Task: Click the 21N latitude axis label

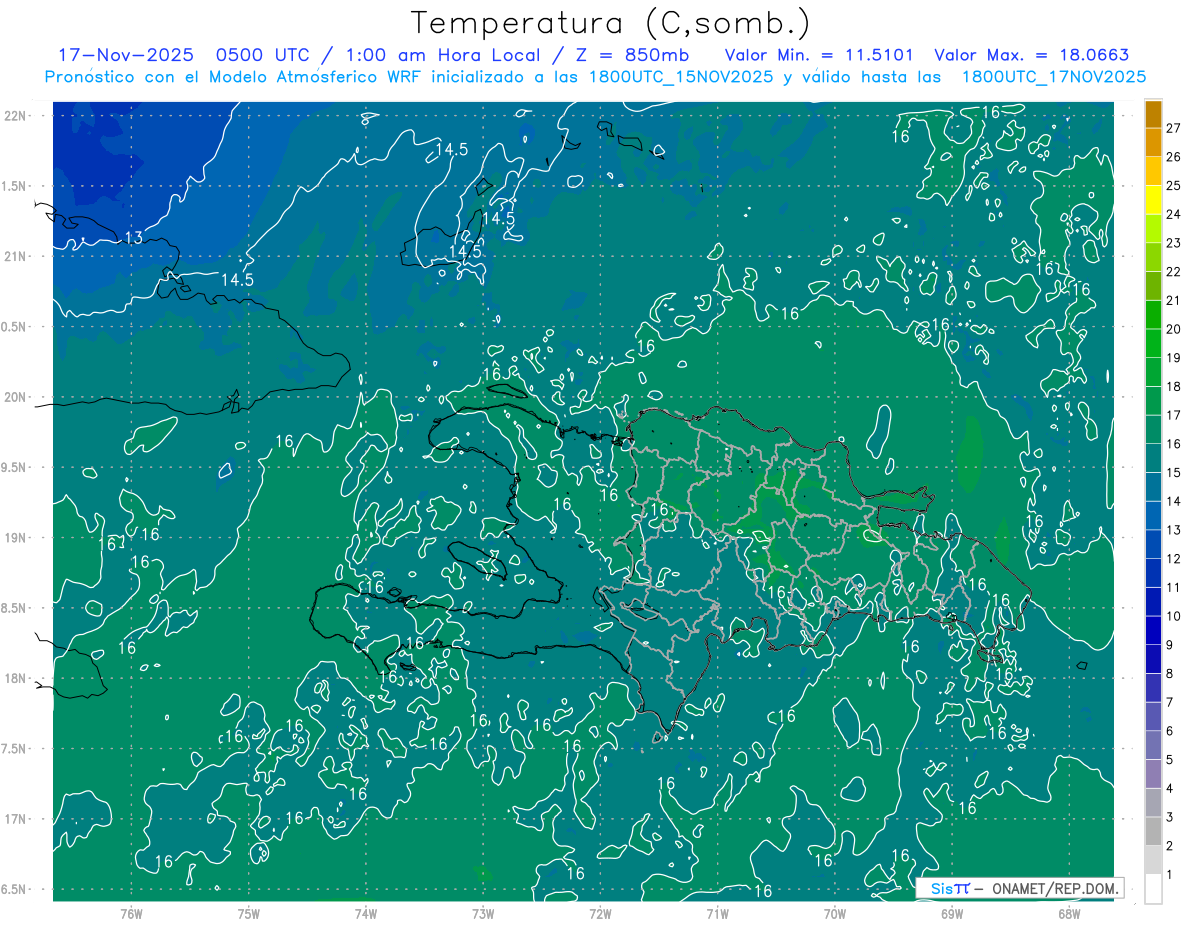Action: tap(14, 256)
